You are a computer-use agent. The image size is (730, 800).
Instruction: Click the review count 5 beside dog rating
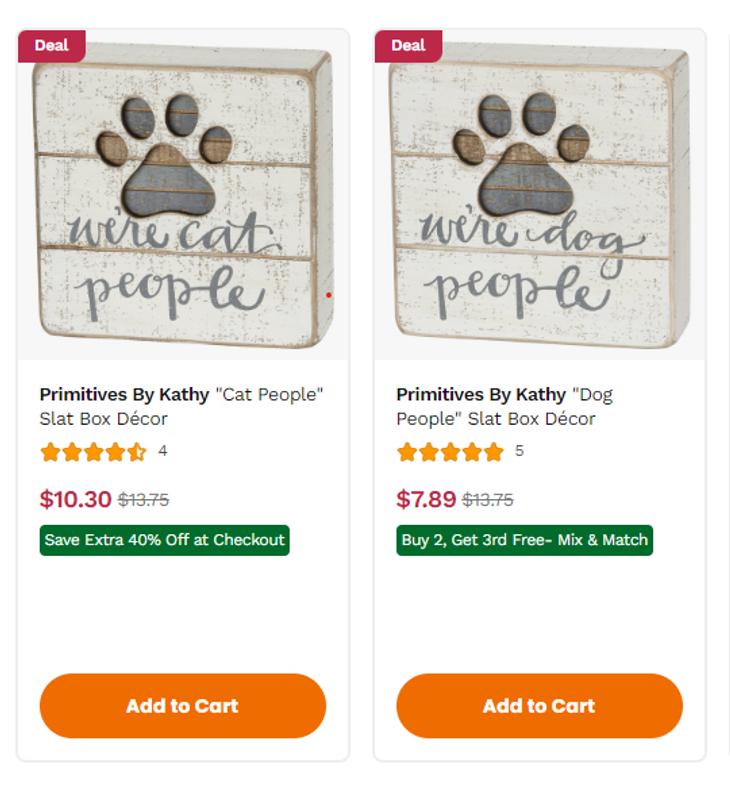pos(519,451)
